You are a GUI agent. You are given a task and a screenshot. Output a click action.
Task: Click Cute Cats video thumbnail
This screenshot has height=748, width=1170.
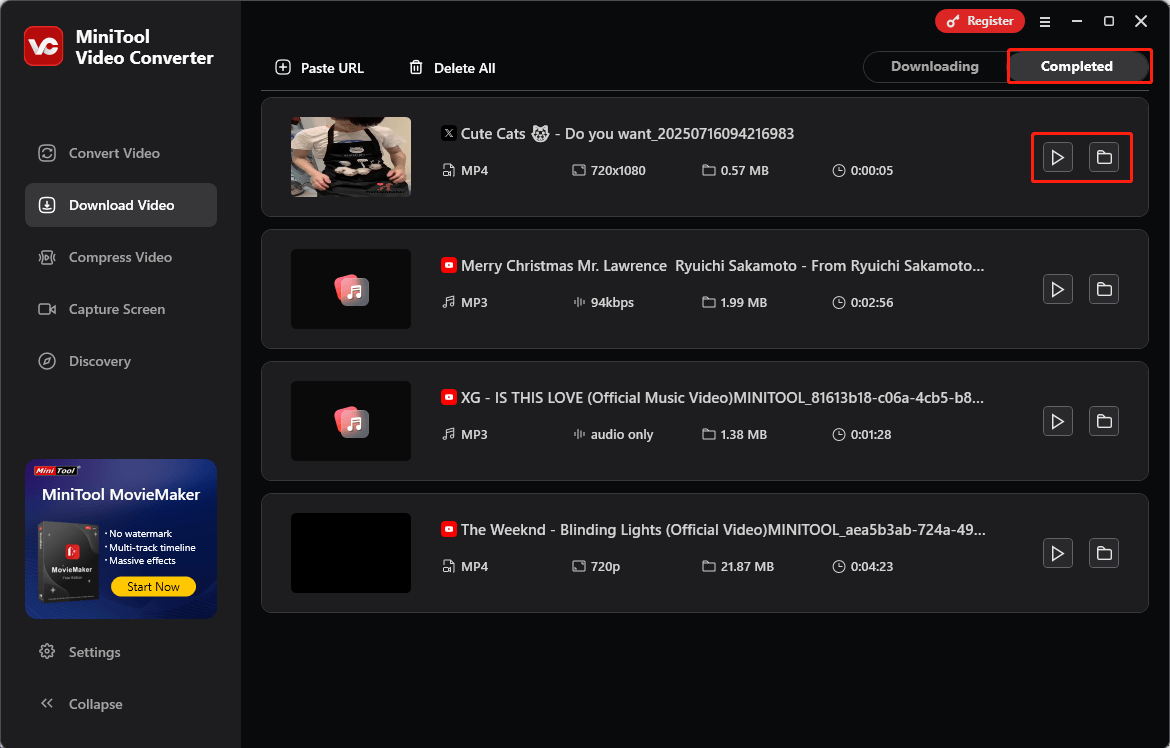(x=351, y=157)
